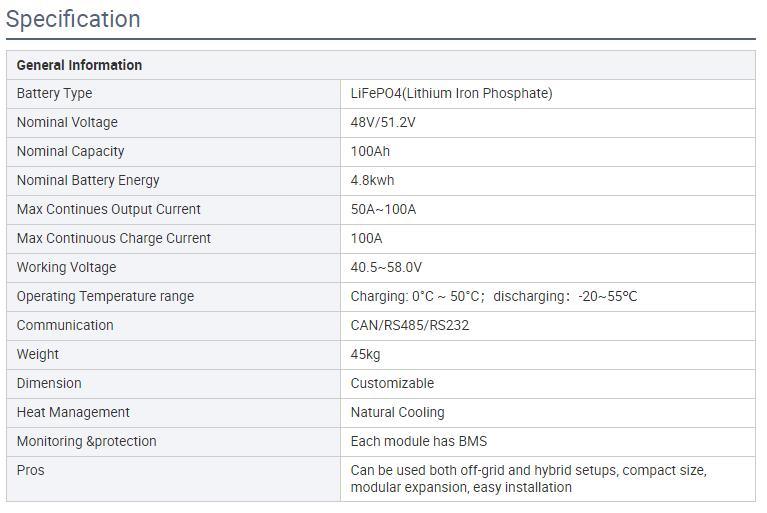Select the 48V/51.2V value cell
Screen dimensions: 767x513
(x=548, y=123)
